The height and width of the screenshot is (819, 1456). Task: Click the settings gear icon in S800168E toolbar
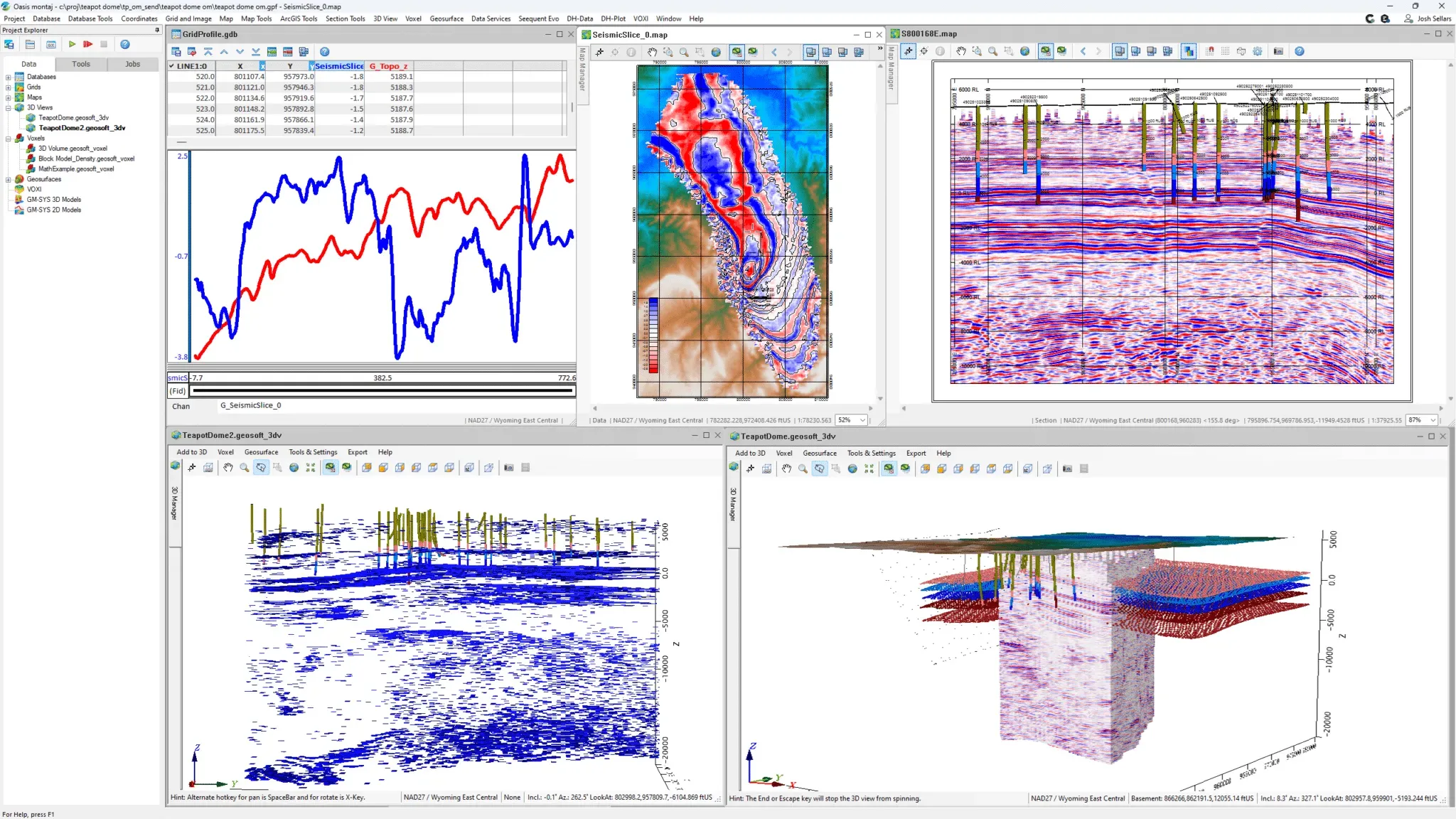1257,51
